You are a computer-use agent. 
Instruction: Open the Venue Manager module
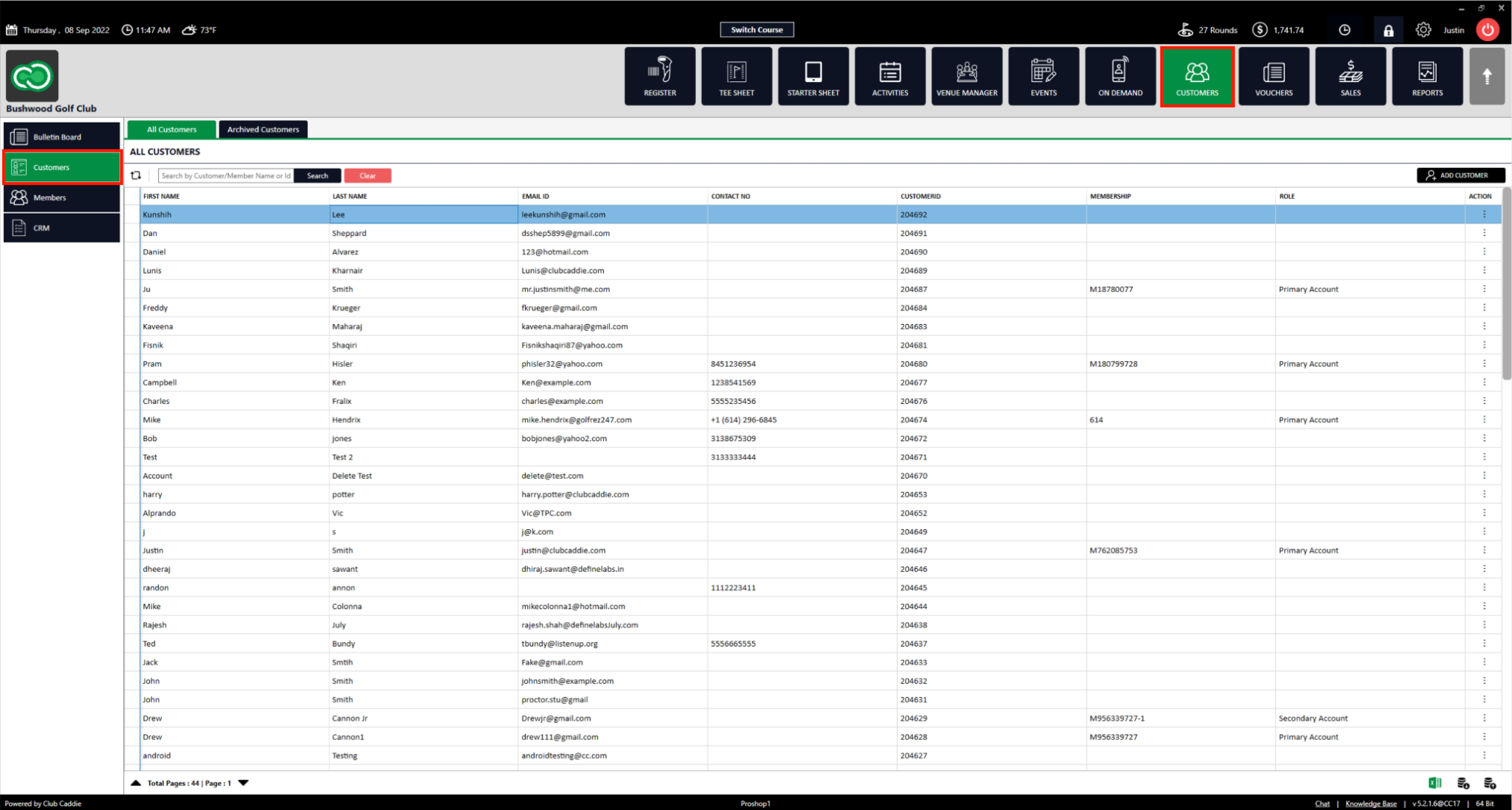[966, 76]
